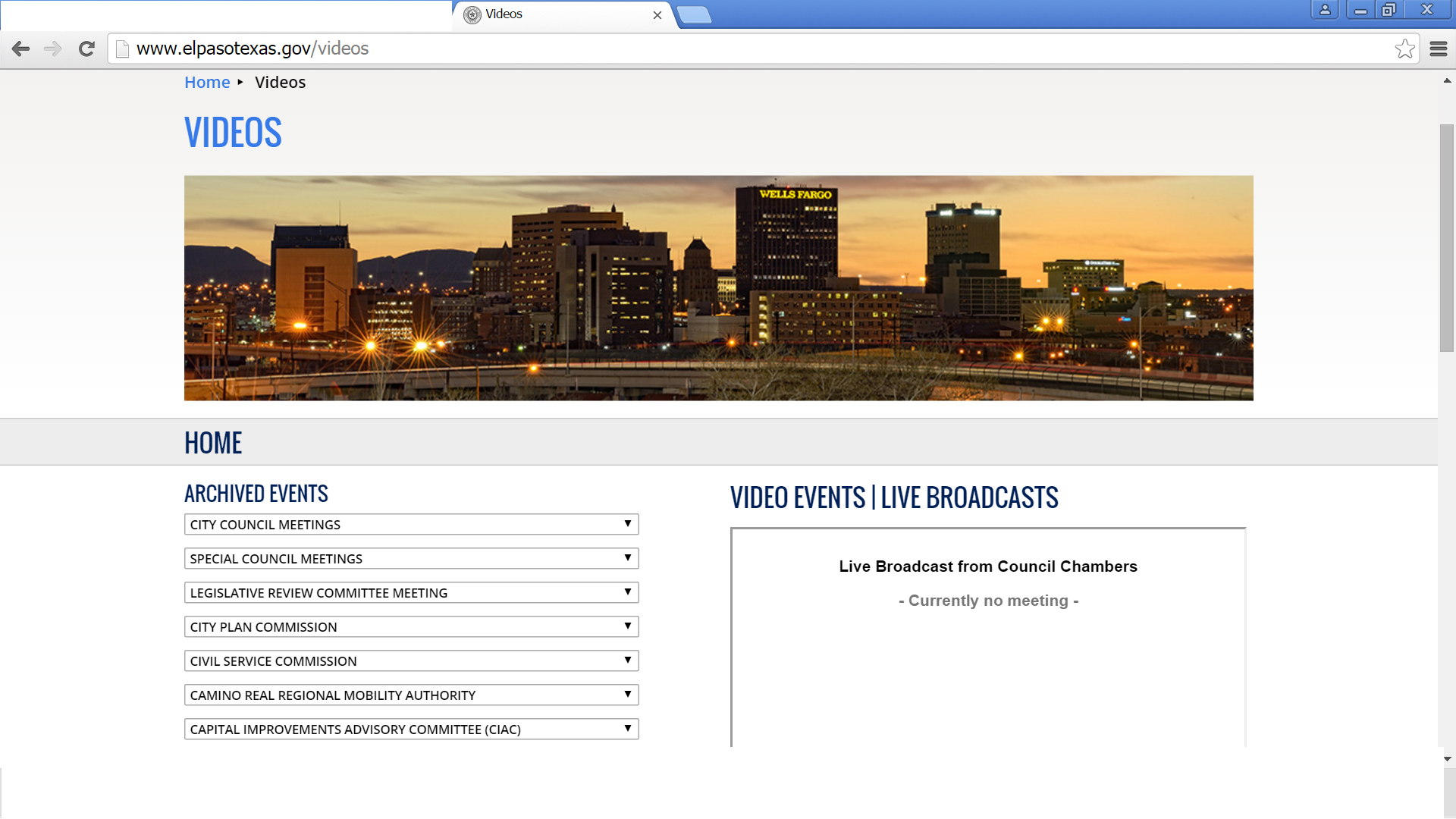This screenshot has height=819, width=1456.
Task: Click the address bar URL field
Action: (x=682, y=49)
